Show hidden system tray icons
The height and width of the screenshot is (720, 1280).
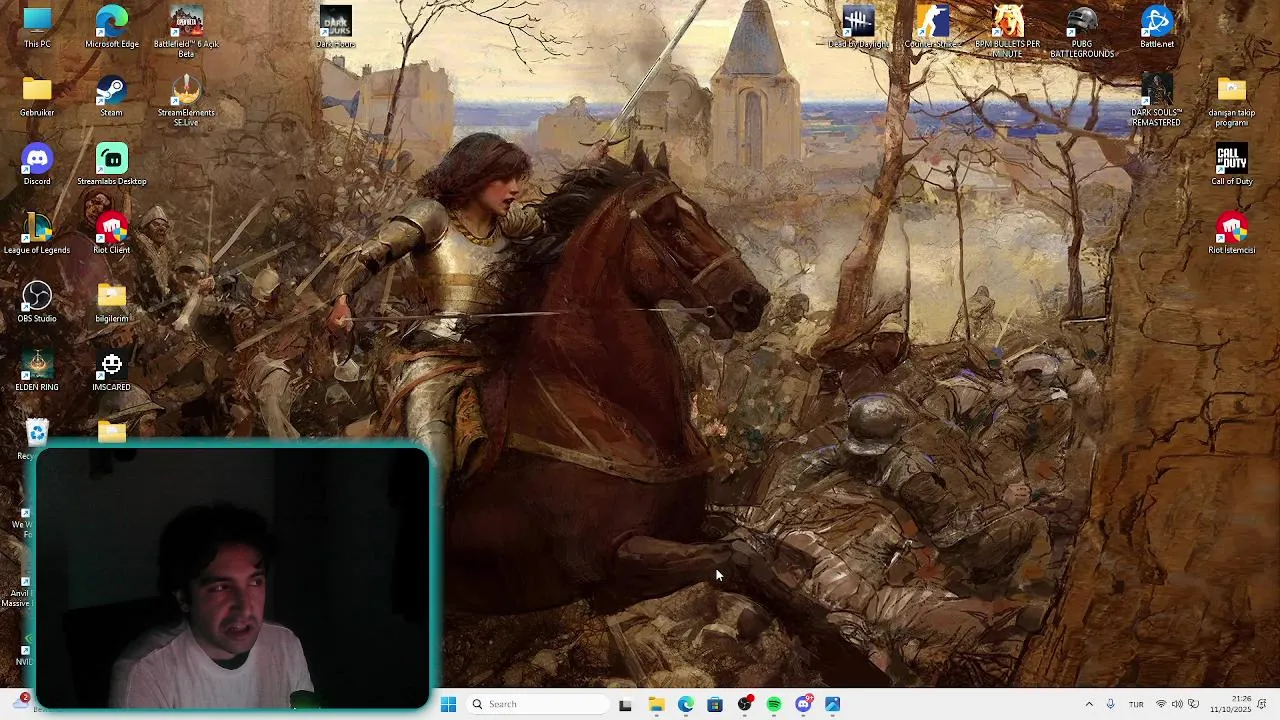point(1089,704)
